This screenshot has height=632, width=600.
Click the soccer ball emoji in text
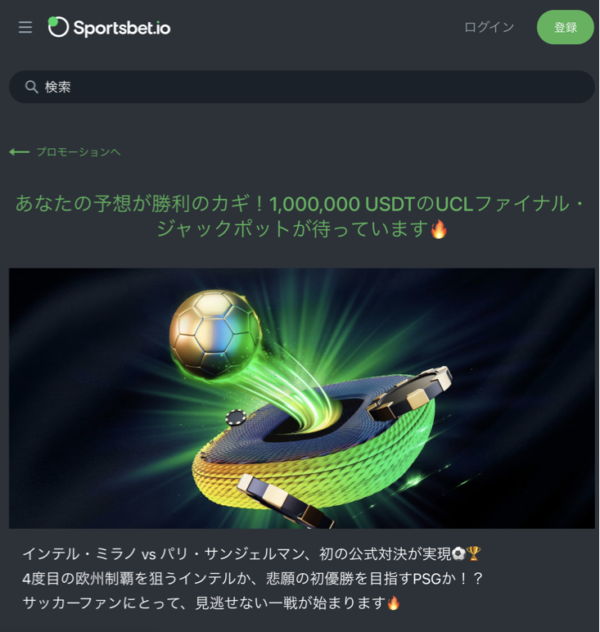pos(458,554)
